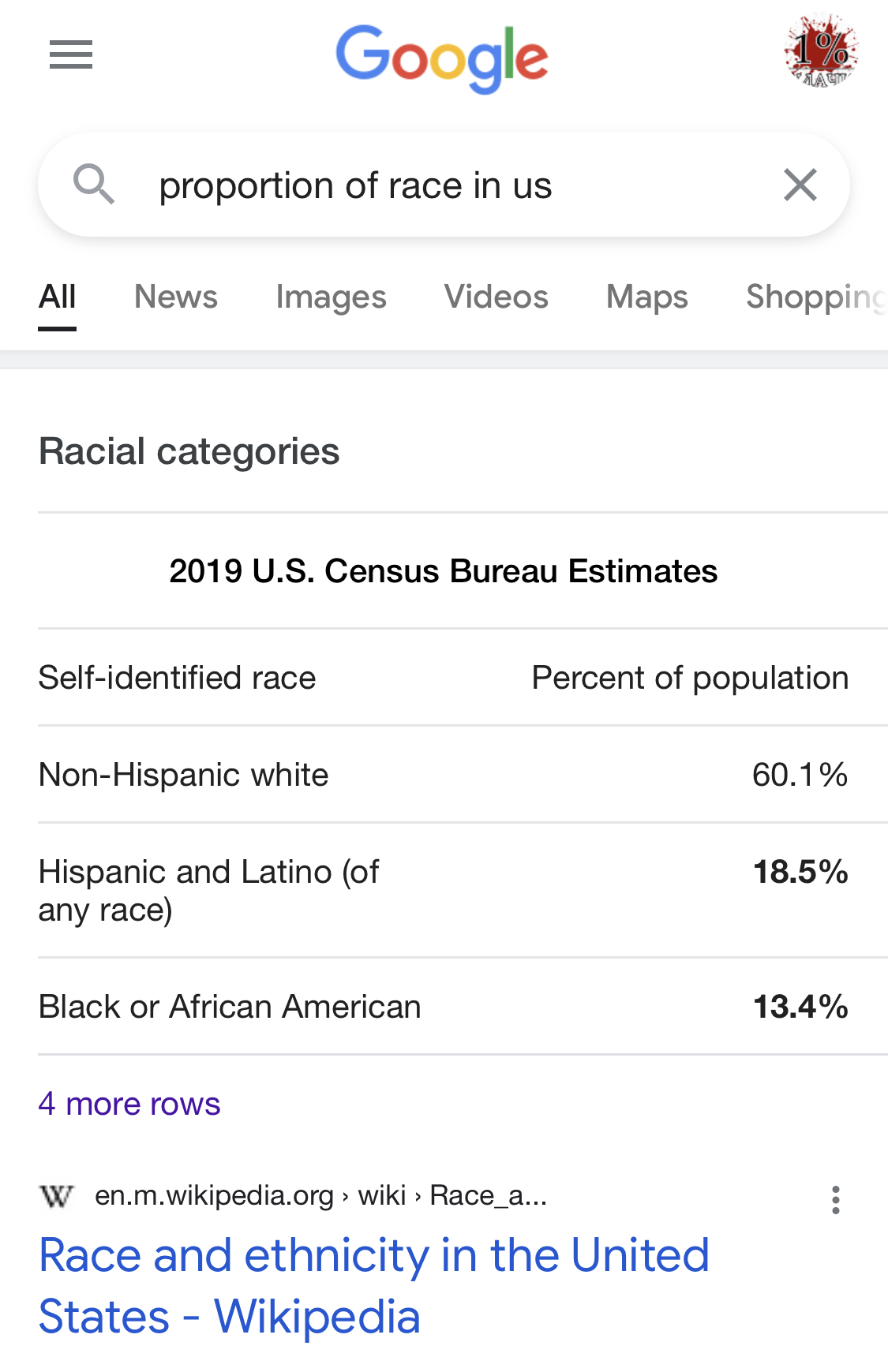This screenshot has height=1372, width=888.
Task: Open Race and ethnicity Wikipedia link
Action: point(374,1286)
